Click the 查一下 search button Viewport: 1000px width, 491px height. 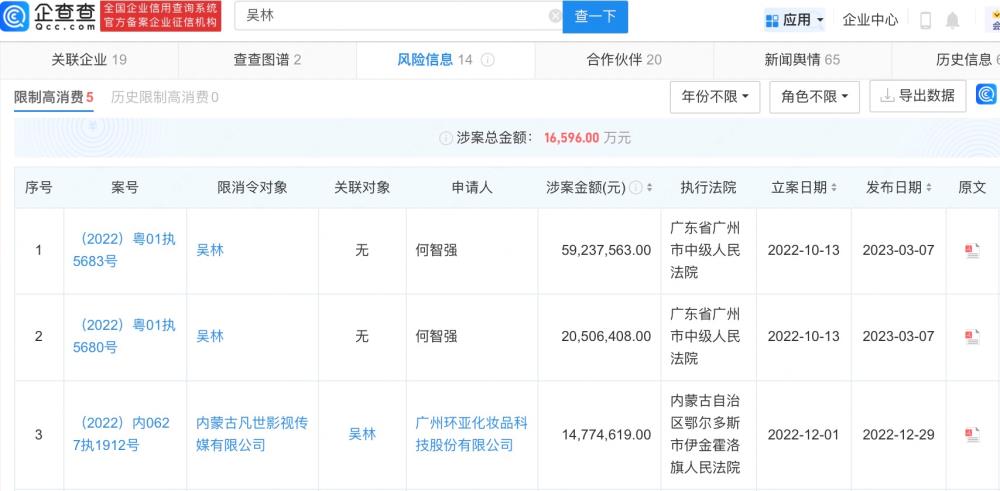[596, 17]
